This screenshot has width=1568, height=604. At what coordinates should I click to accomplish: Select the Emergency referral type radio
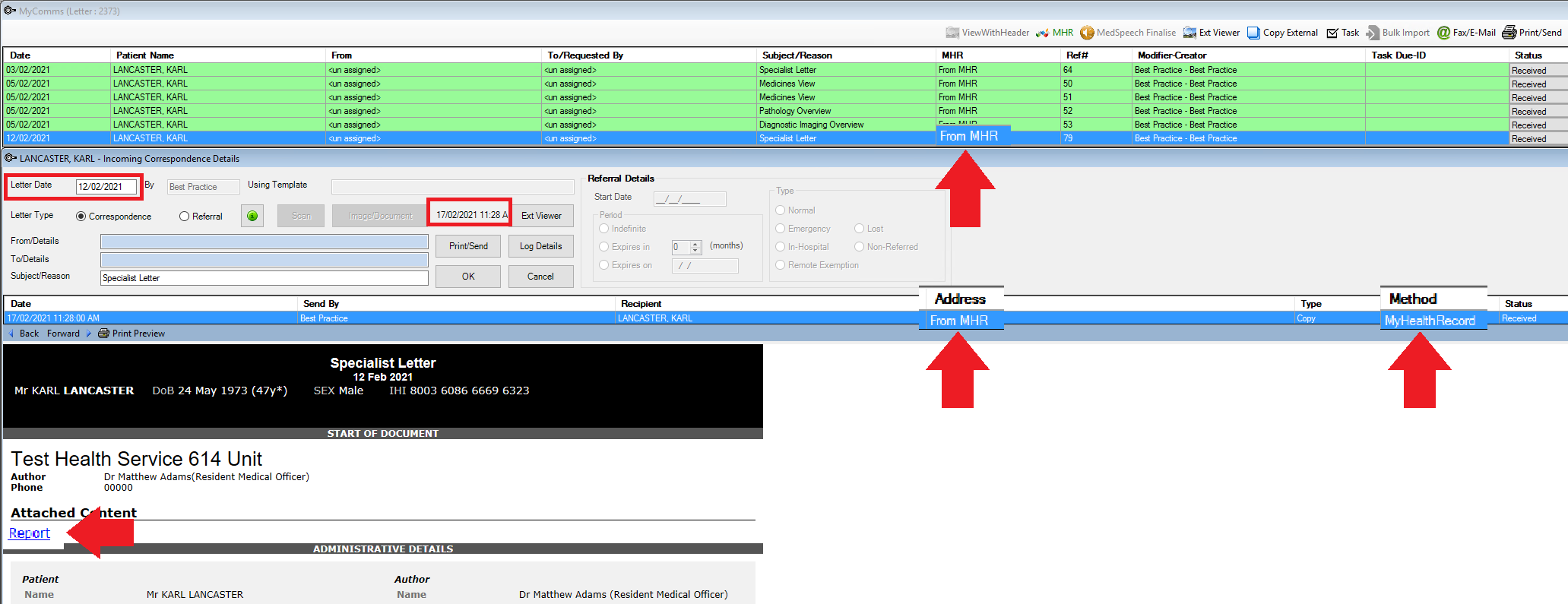[x=780, y=229]
